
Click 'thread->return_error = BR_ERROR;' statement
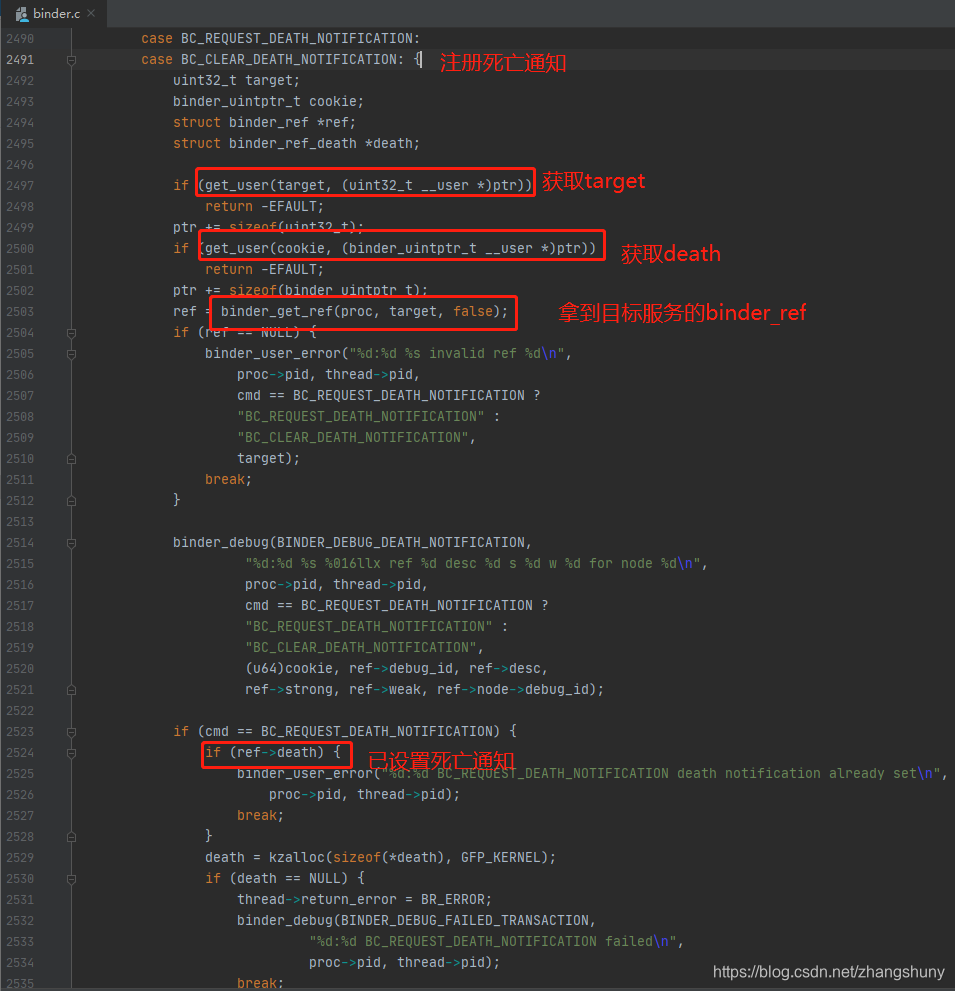[x=364, y=899]
